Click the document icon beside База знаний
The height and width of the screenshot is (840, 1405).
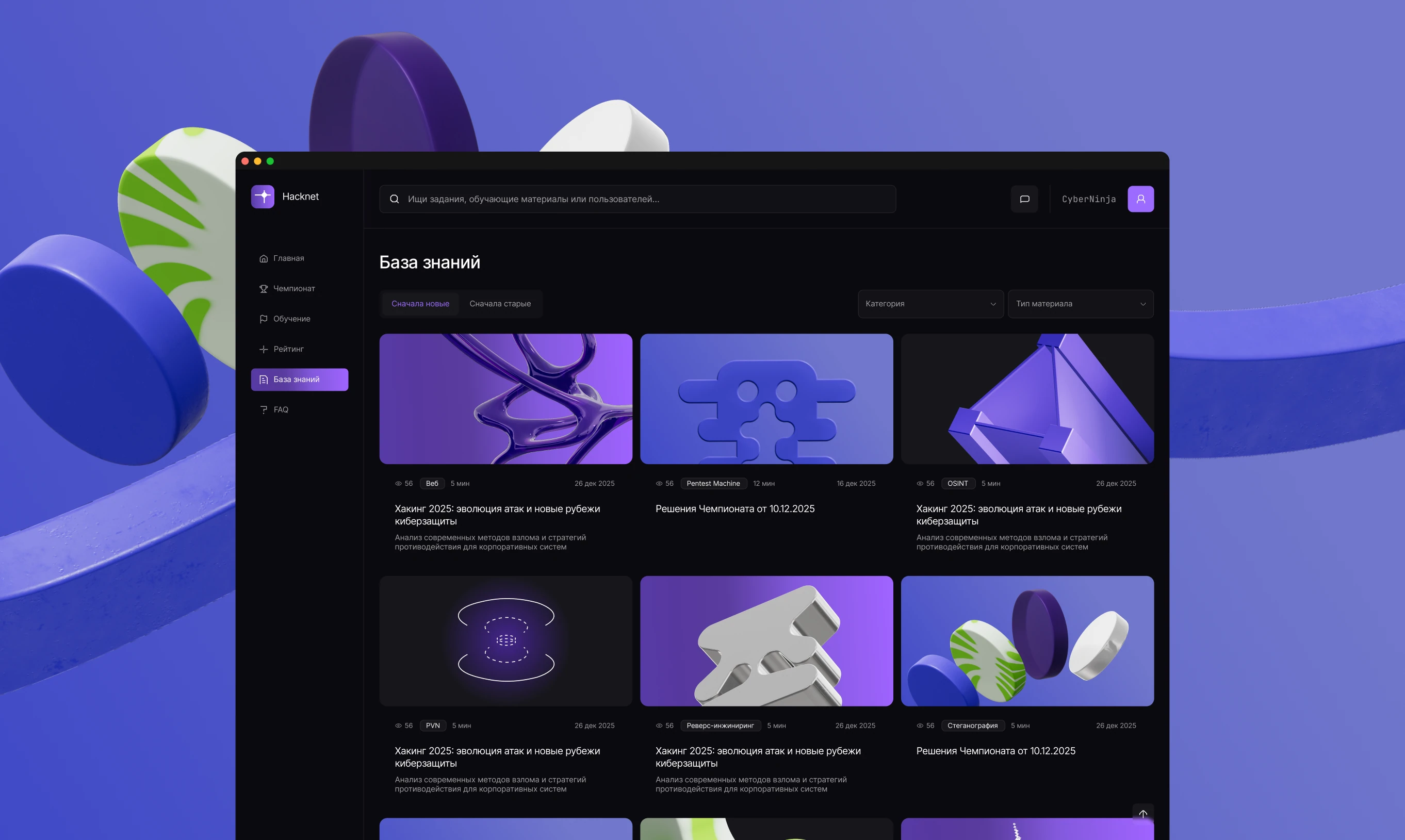[x=263, y=380]
